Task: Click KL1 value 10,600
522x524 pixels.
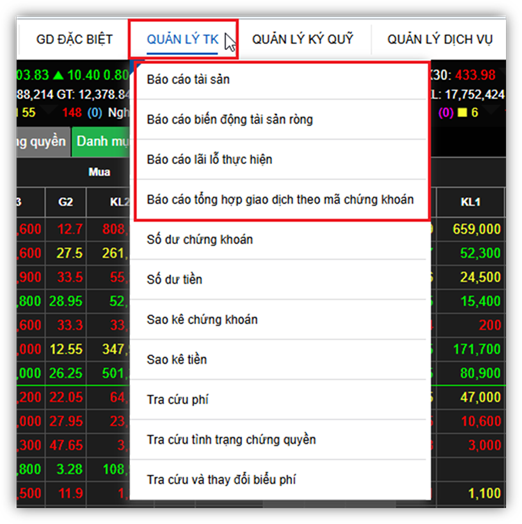Action: coord(481,421)
